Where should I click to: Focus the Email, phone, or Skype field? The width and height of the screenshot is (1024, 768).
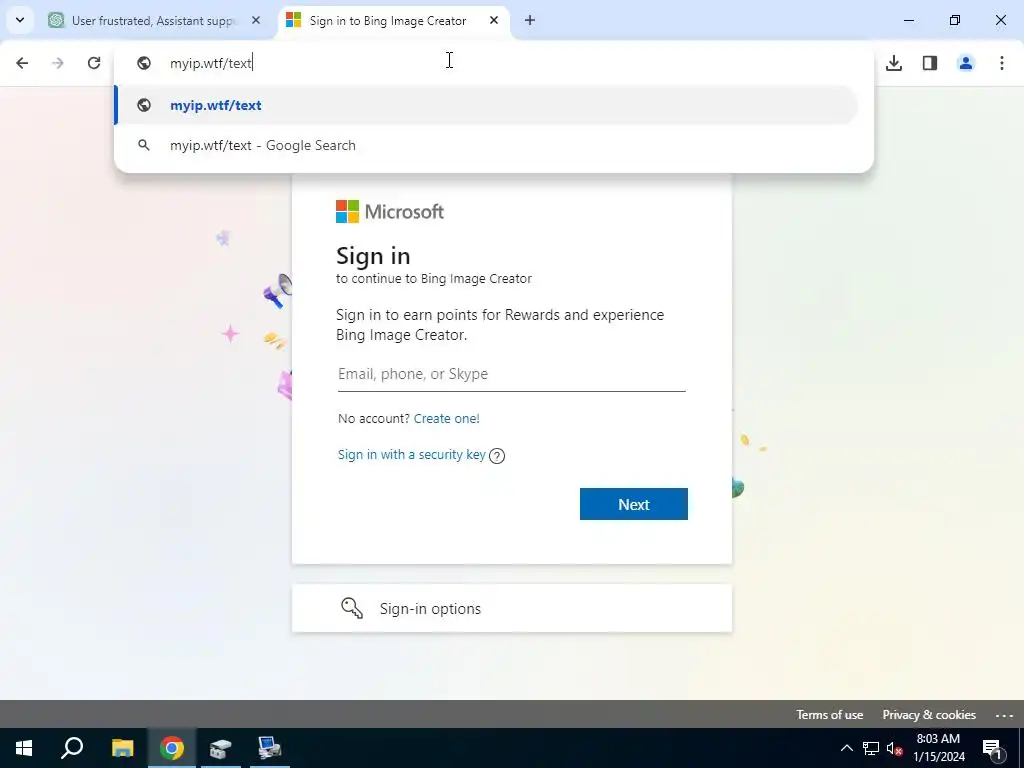point(511,374)
